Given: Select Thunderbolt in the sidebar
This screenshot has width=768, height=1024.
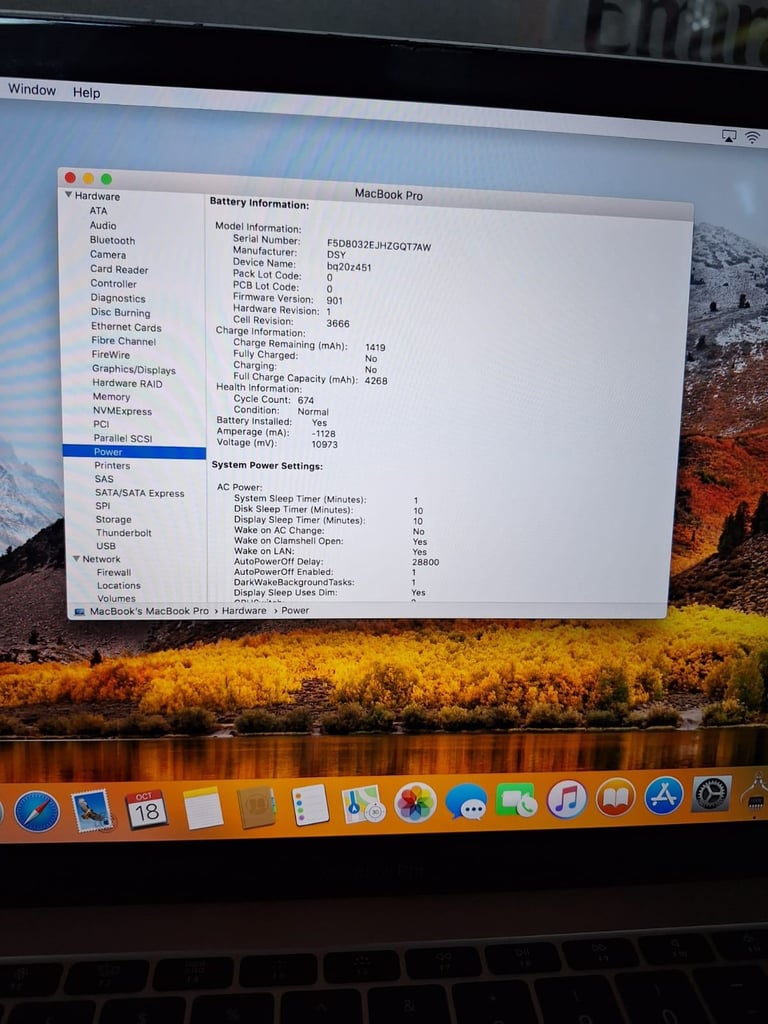Looking at the screenshot, I should 123,532.
